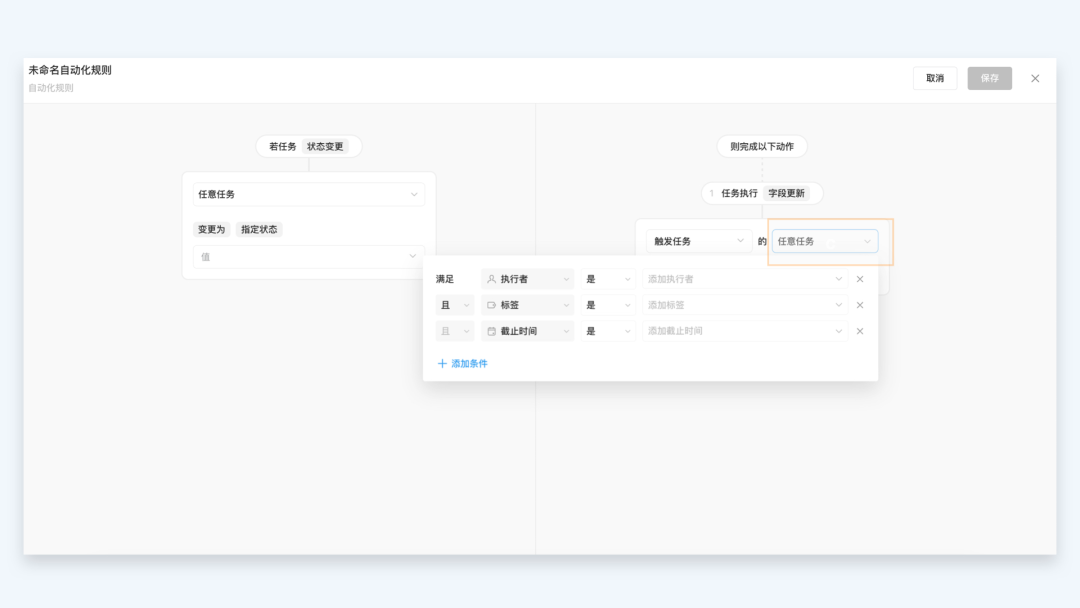Open the 且 logic operator dropdown for 标签
Image resolution: width=1080 pixels, height=608 pixels.
coord(455,306)
